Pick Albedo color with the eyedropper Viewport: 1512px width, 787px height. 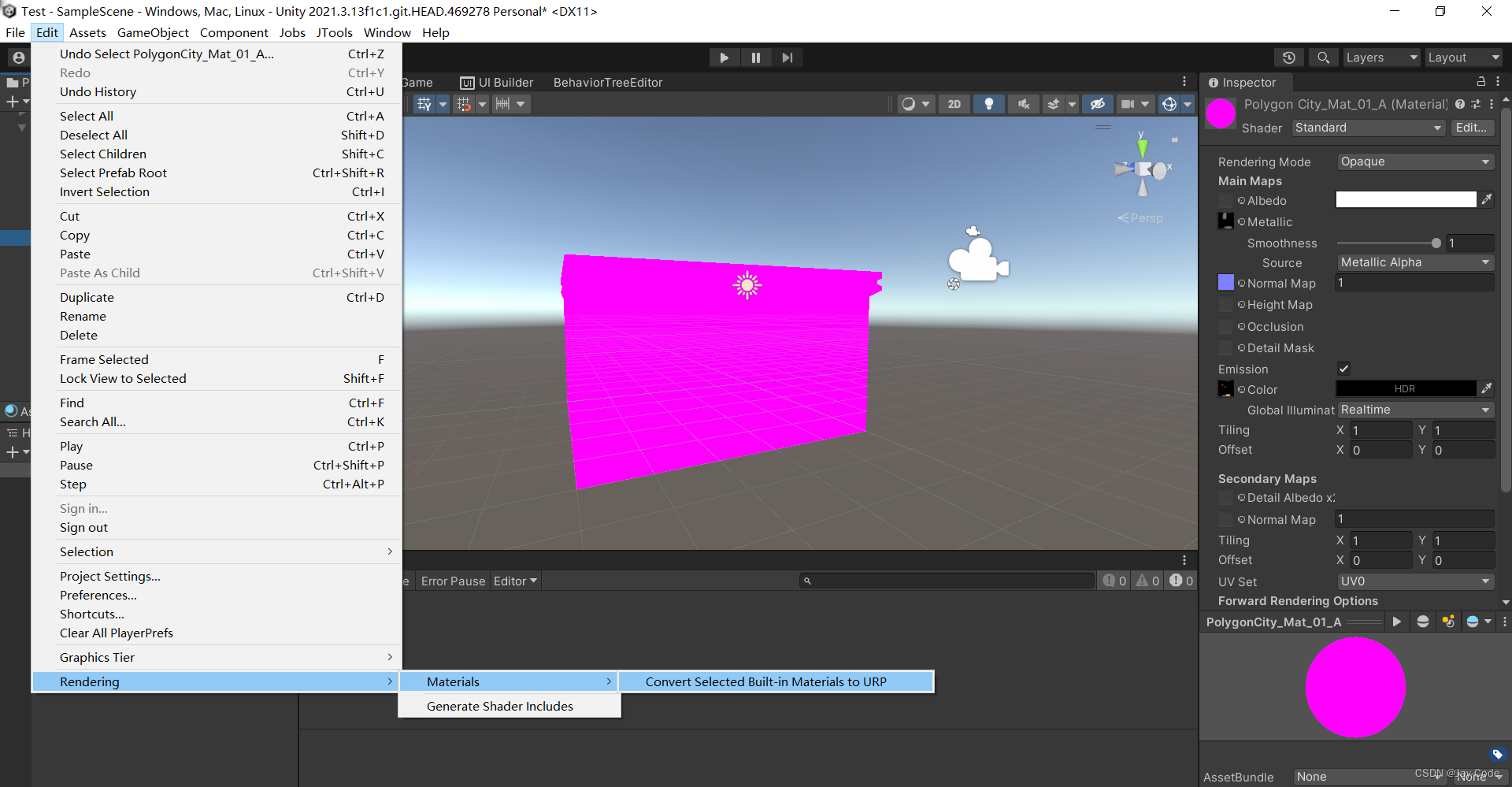[1487, 199]
